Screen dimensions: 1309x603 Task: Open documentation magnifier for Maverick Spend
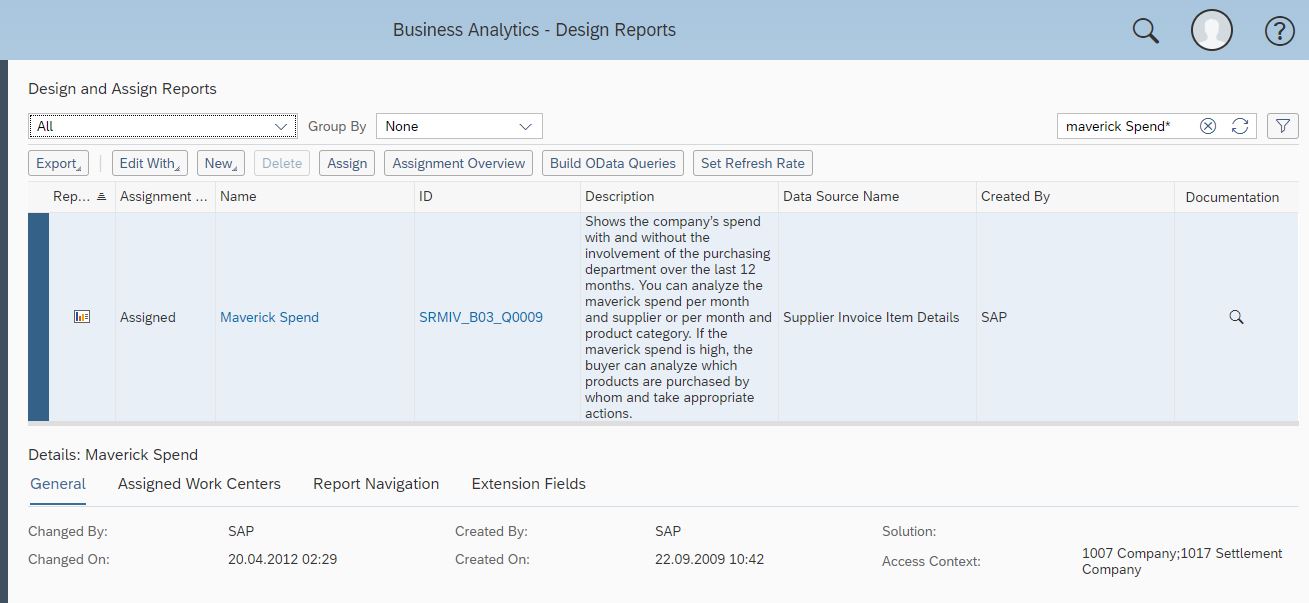point(1236,317)
